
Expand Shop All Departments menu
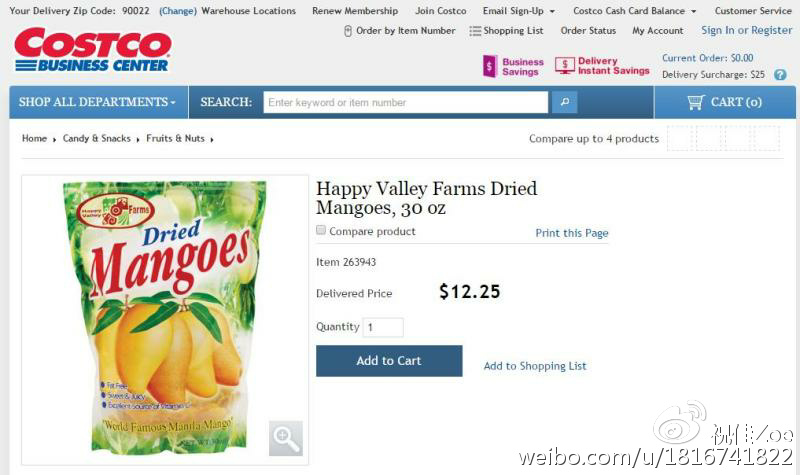pyautogui.click(x=98, y=102)
